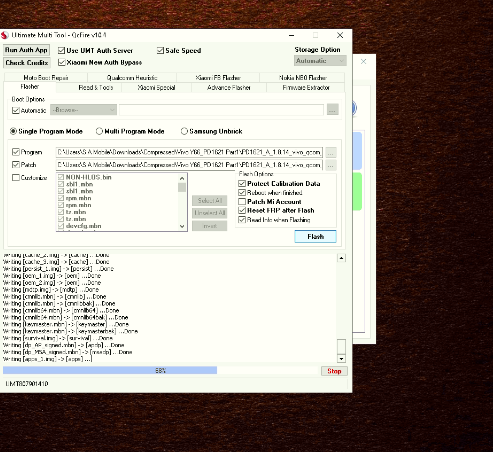This screenshot has width=493, height=452.
Task: Toggle the NON-HLOS.bin list checkbox
Action: (x=61, y=177)
